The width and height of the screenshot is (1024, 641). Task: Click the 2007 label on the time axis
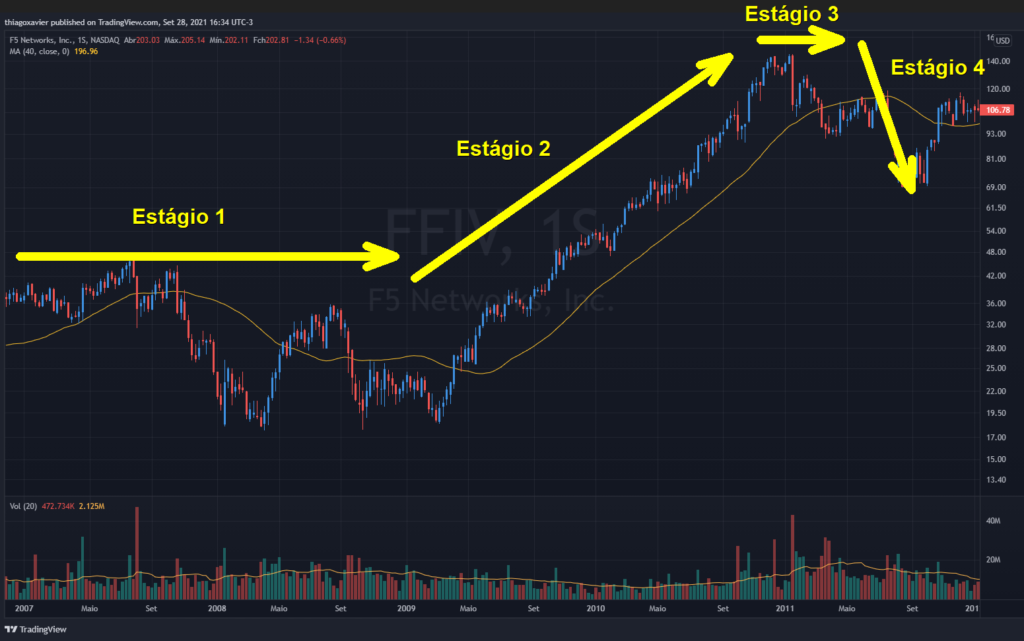[24, 608]
